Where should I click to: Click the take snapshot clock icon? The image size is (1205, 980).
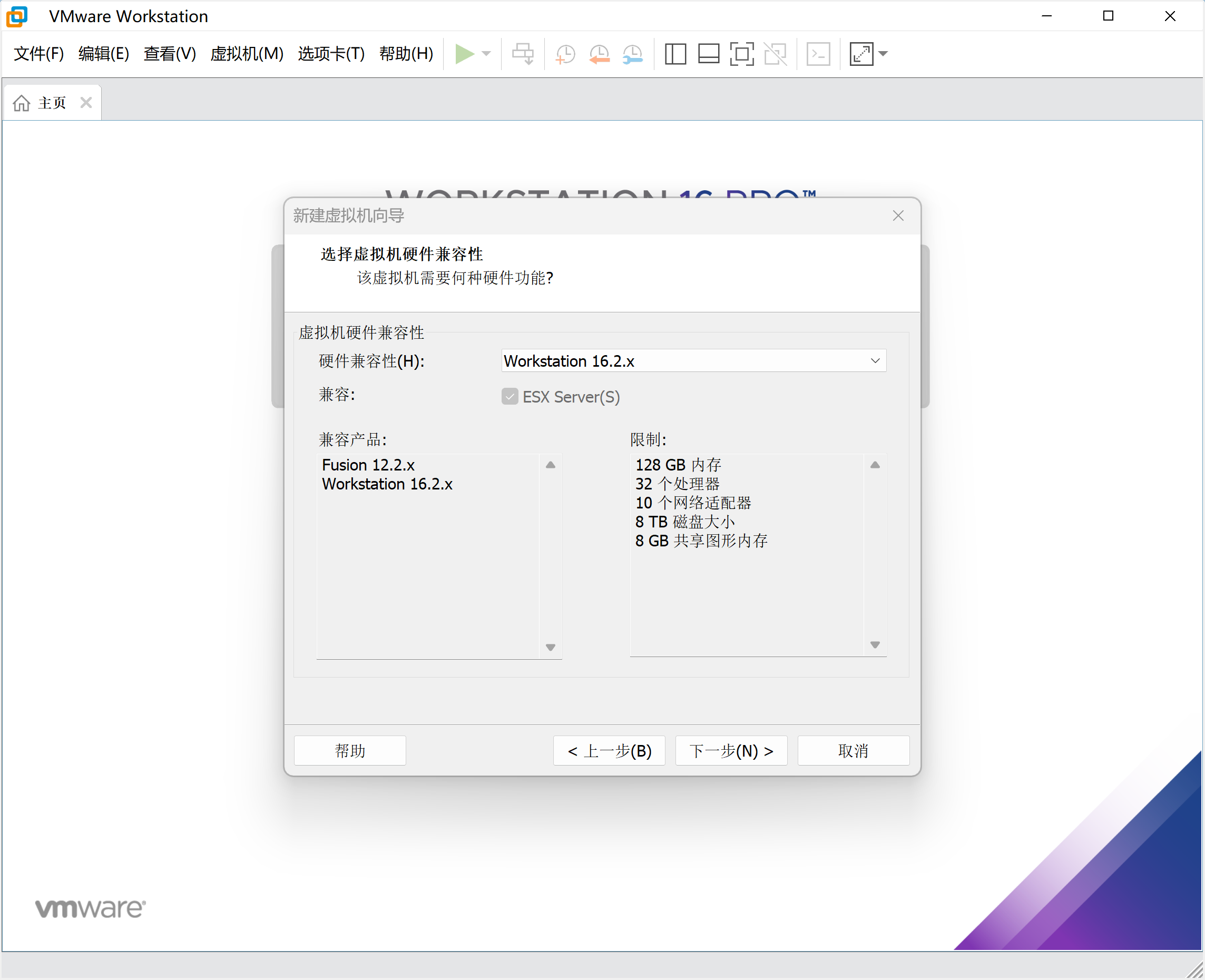coord(565,54)
